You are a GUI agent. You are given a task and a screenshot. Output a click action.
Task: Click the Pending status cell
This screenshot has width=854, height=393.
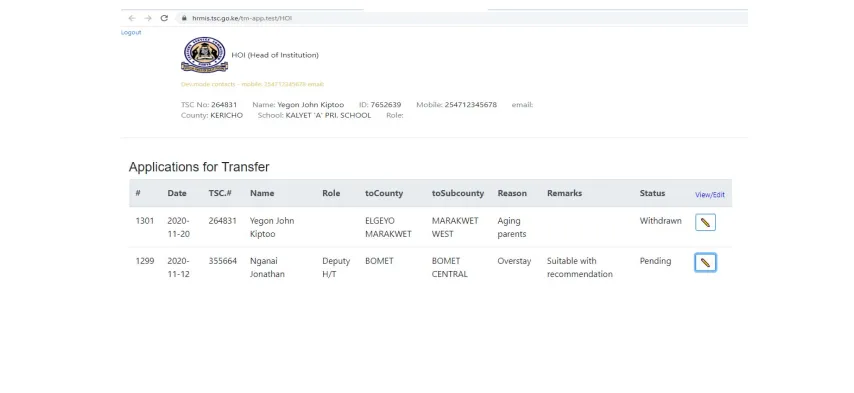coord(655,261)
